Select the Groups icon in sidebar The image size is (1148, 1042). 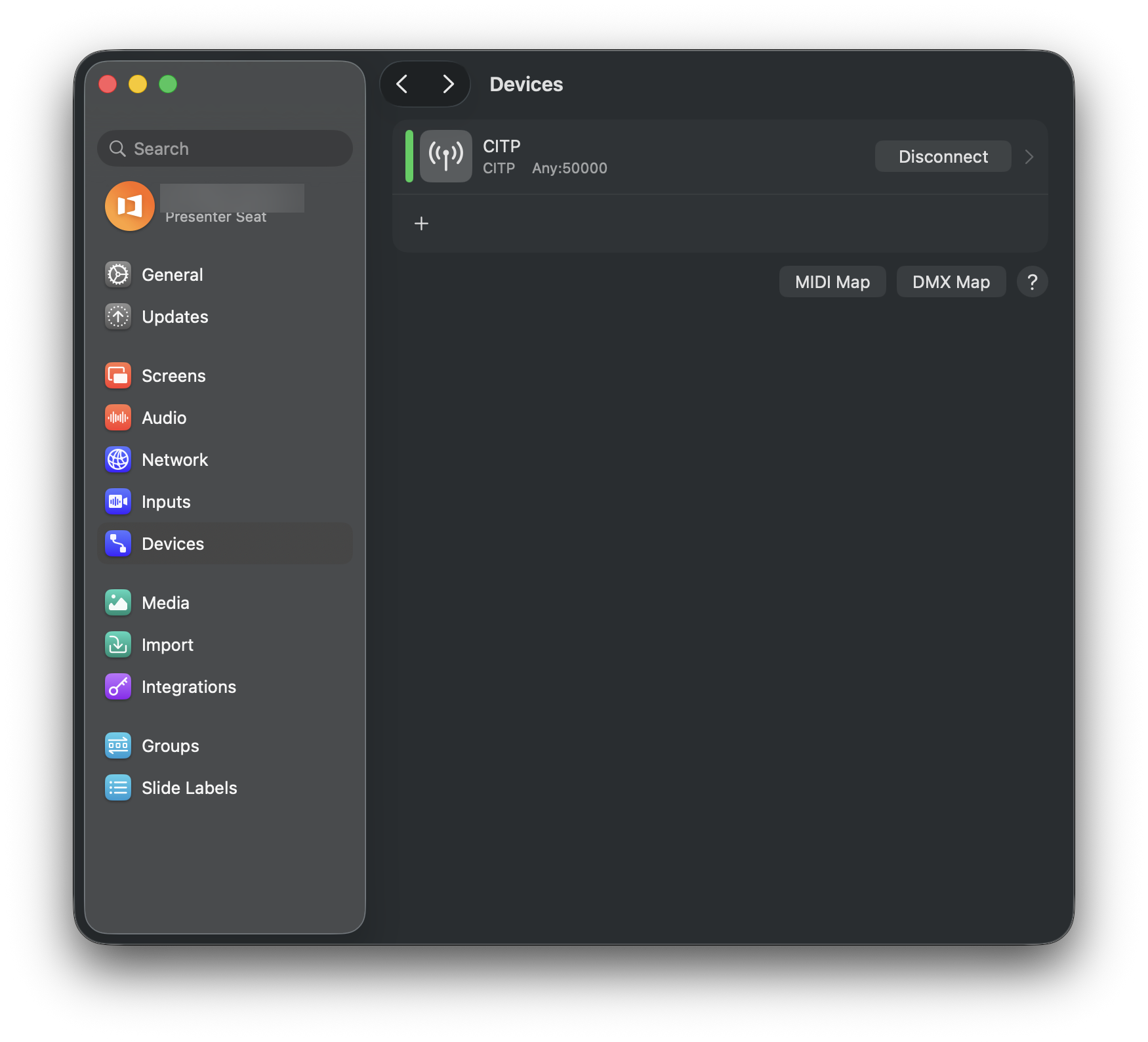[118, 745]
